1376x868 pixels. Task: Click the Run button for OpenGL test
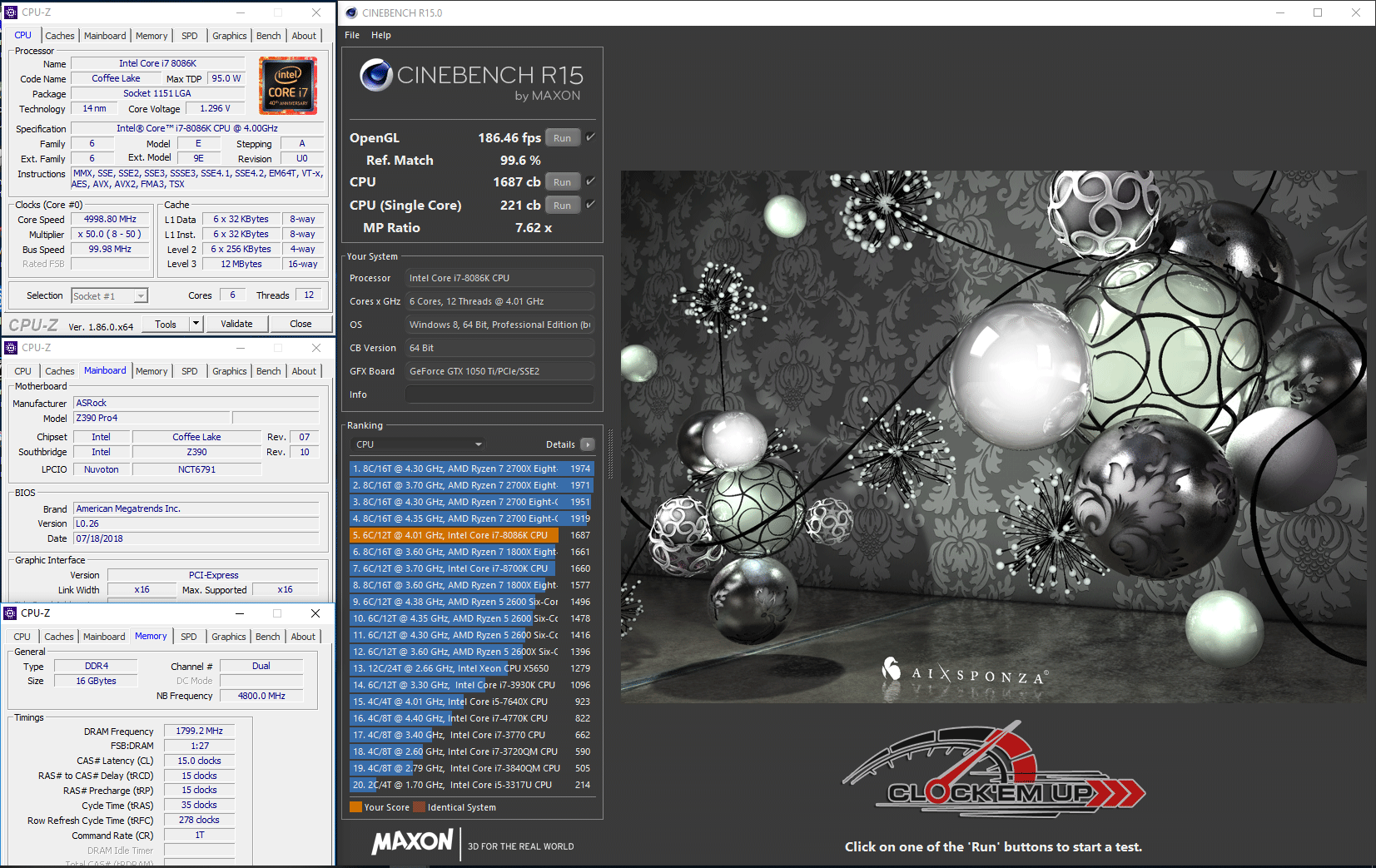(563, 138)
